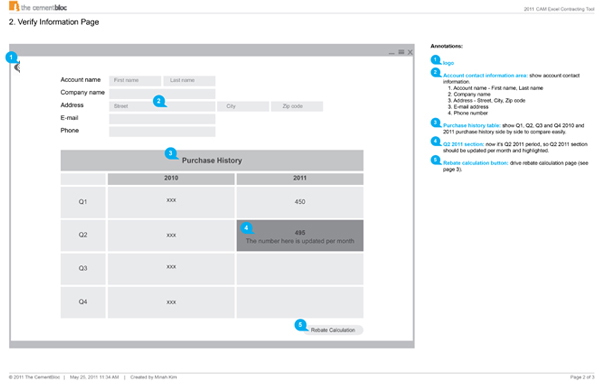Click the Annotations heading

coord(447,46)
